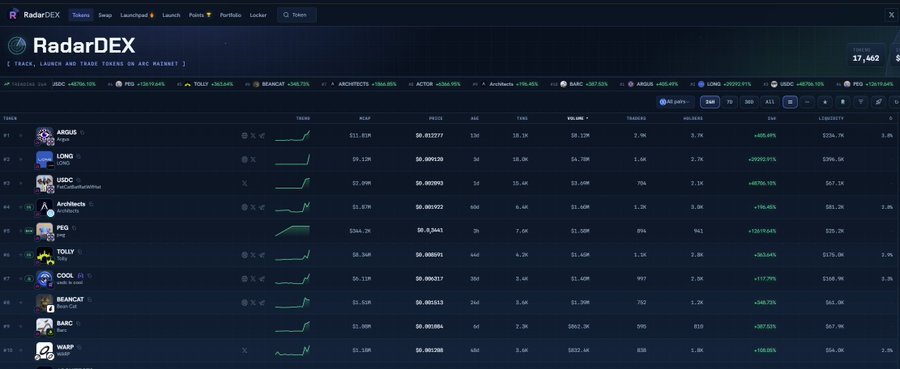
Task: Copy the PEG token address
Action: [75, 228]
